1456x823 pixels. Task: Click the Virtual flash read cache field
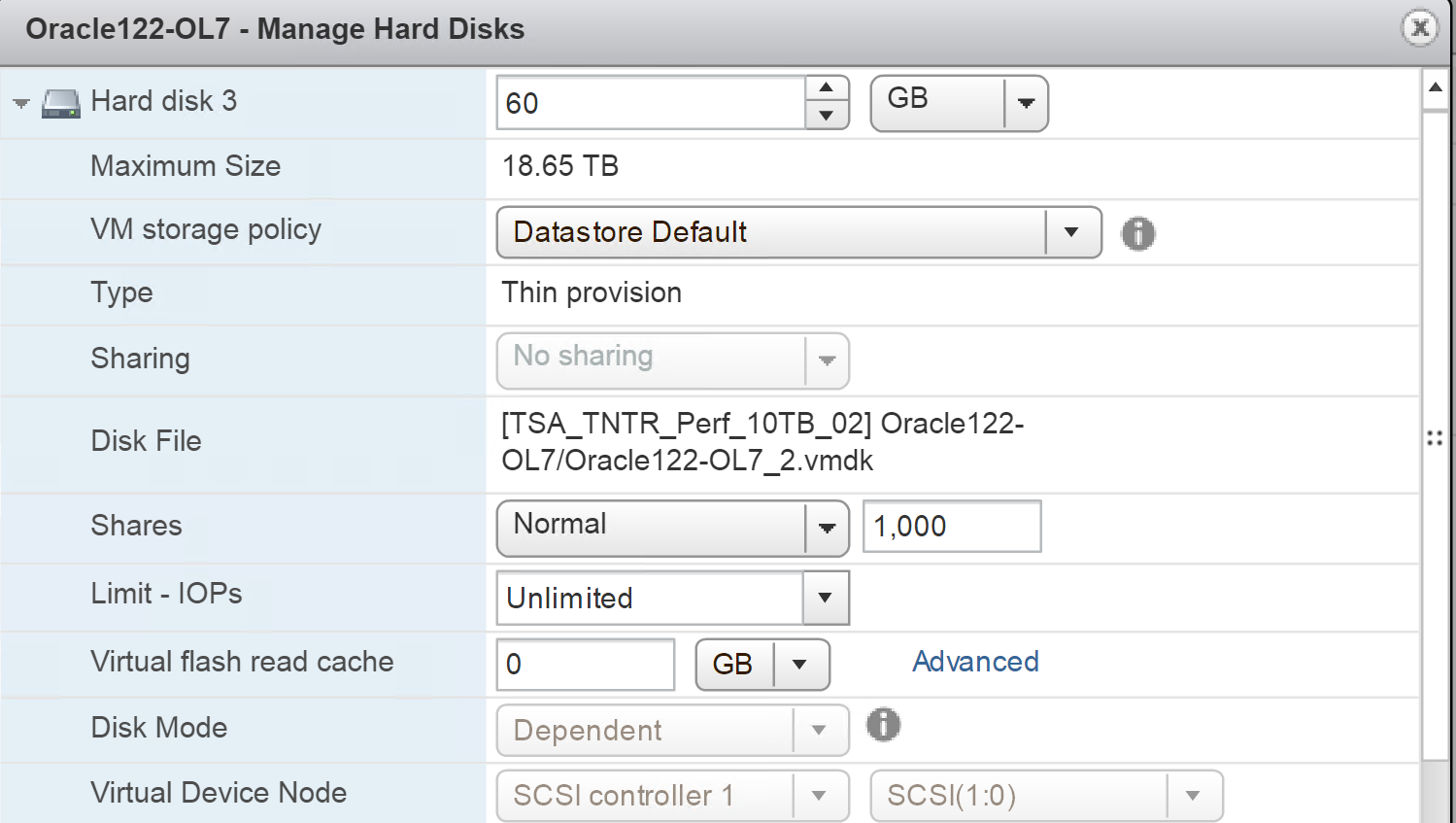pyautogui.click(x=585, y=665)
